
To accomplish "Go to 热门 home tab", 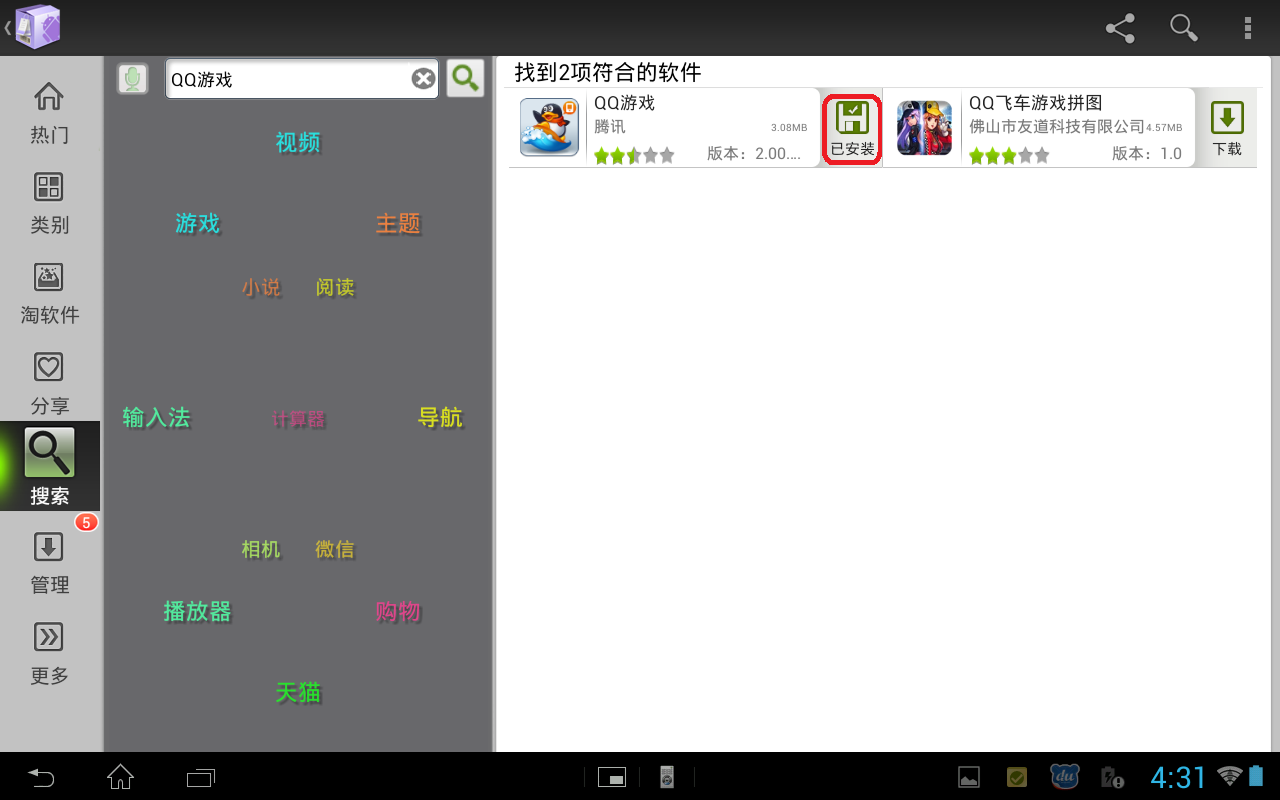I will 50,113.
